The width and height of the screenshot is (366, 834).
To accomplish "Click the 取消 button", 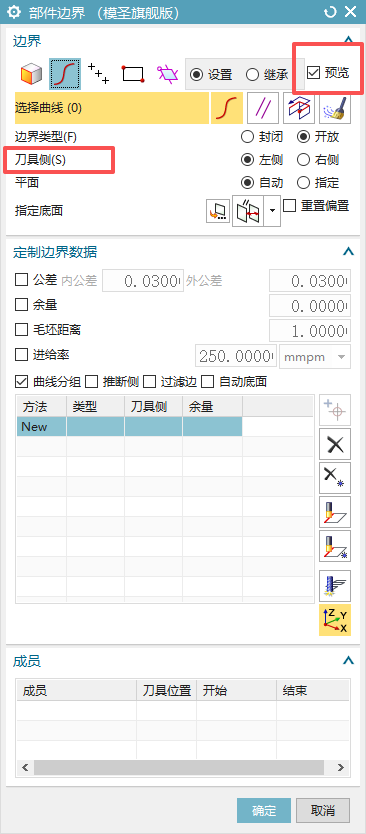I will click(322, 811).
